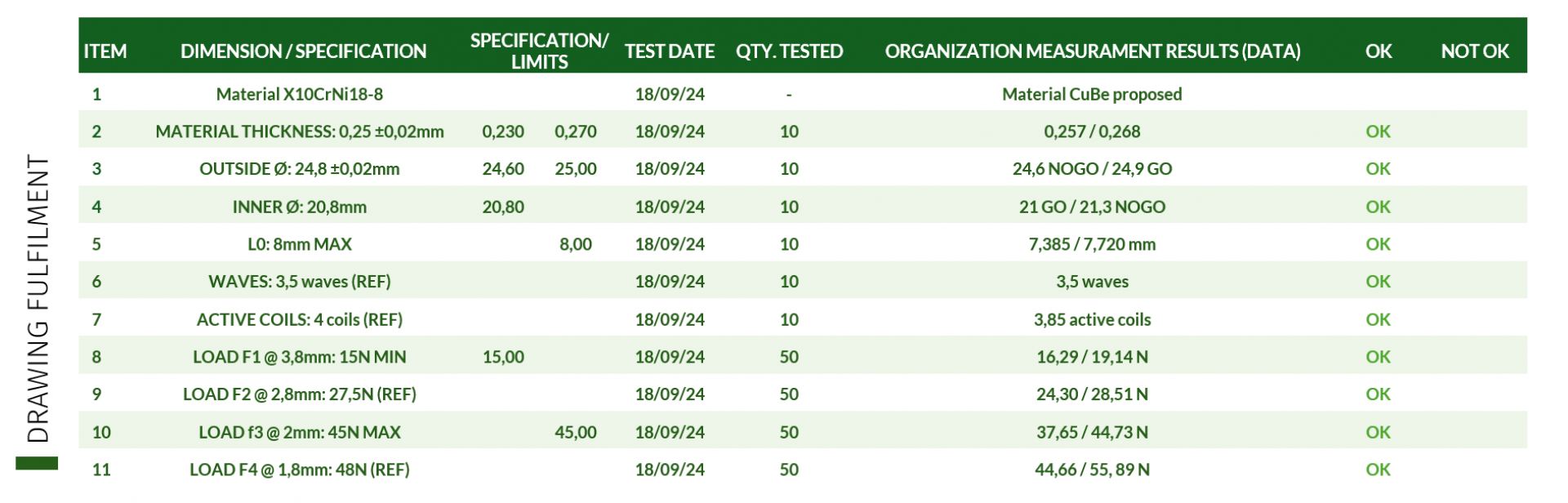Click the OK column header

1379,51
